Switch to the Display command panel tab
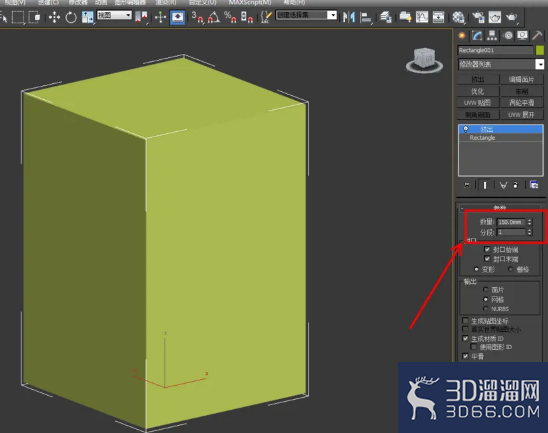This screenshot has height=433, width=548. [522, 36]
